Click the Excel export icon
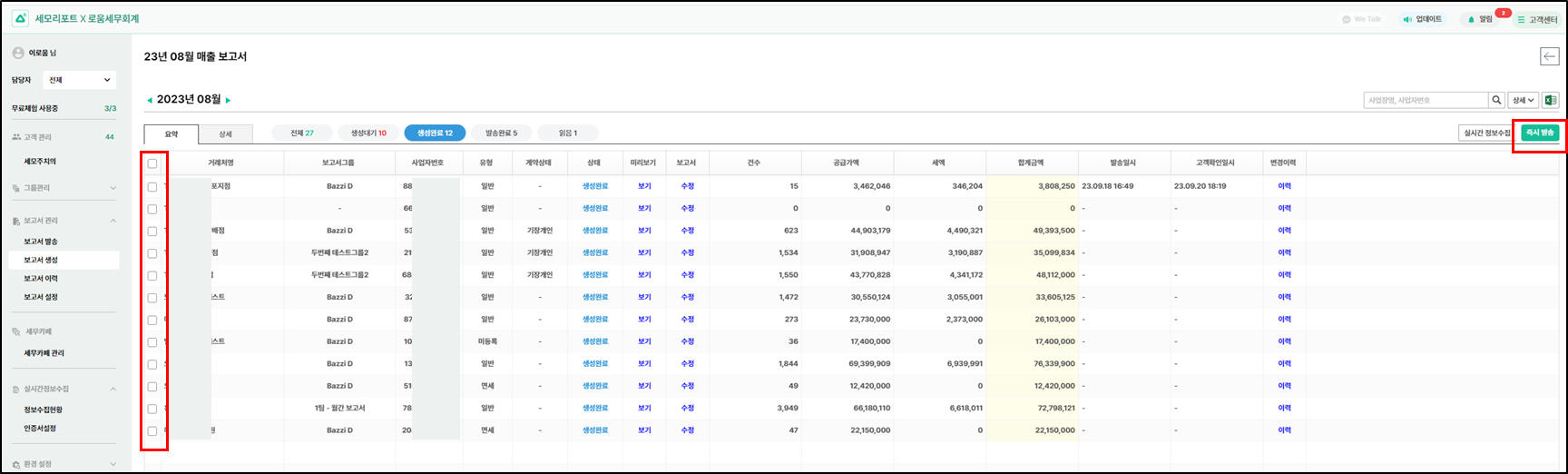 tap(1551, 101)
